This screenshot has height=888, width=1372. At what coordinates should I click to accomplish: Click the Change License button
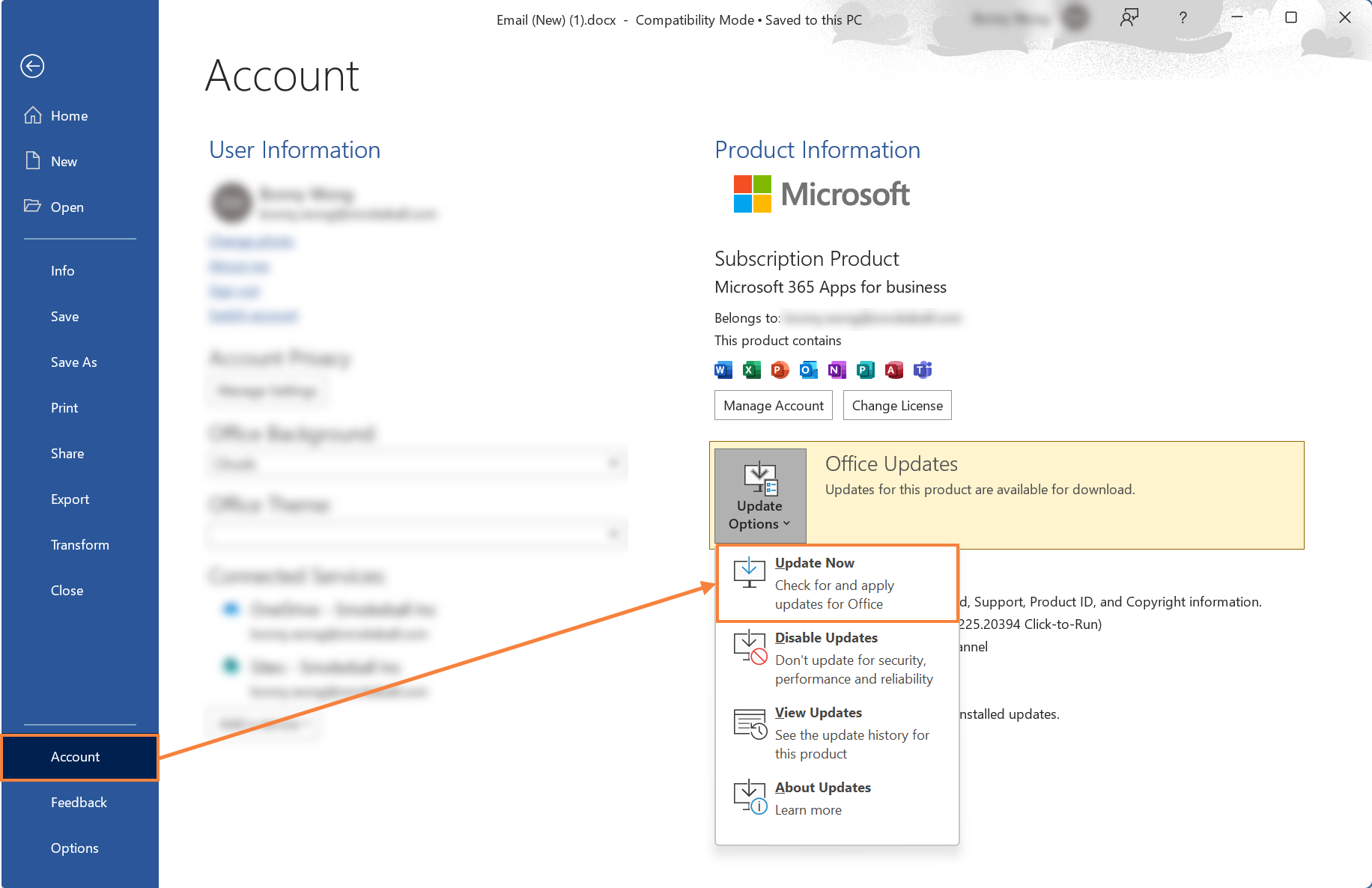pos(897,405)
